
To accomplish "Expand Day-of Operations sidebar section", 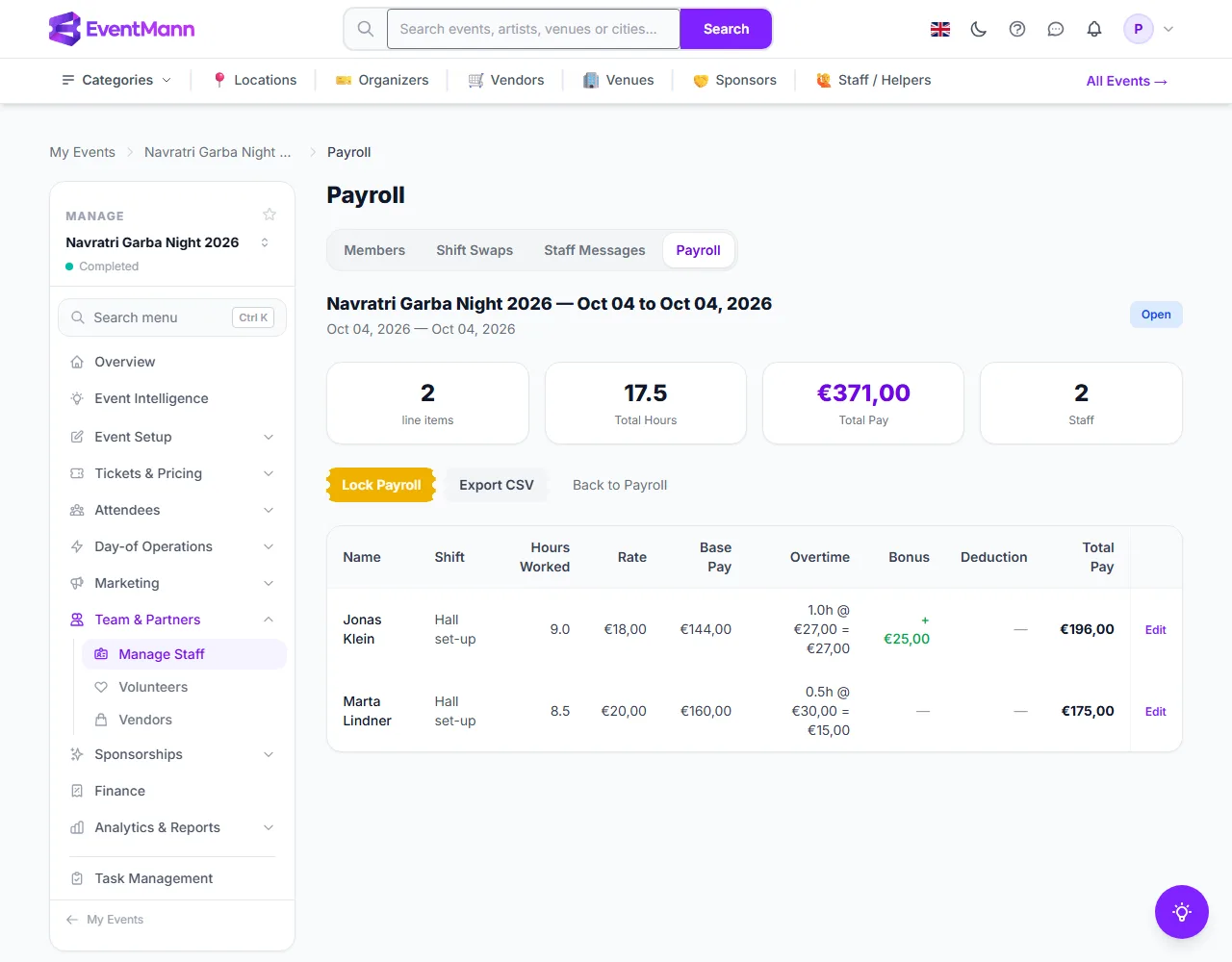I will tap(172, 546).
